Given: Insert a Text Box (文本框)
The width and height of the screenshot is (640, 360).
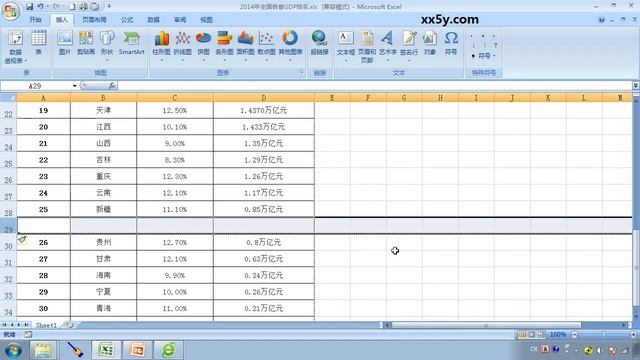Looking at the screenshot, I should 346,46.
